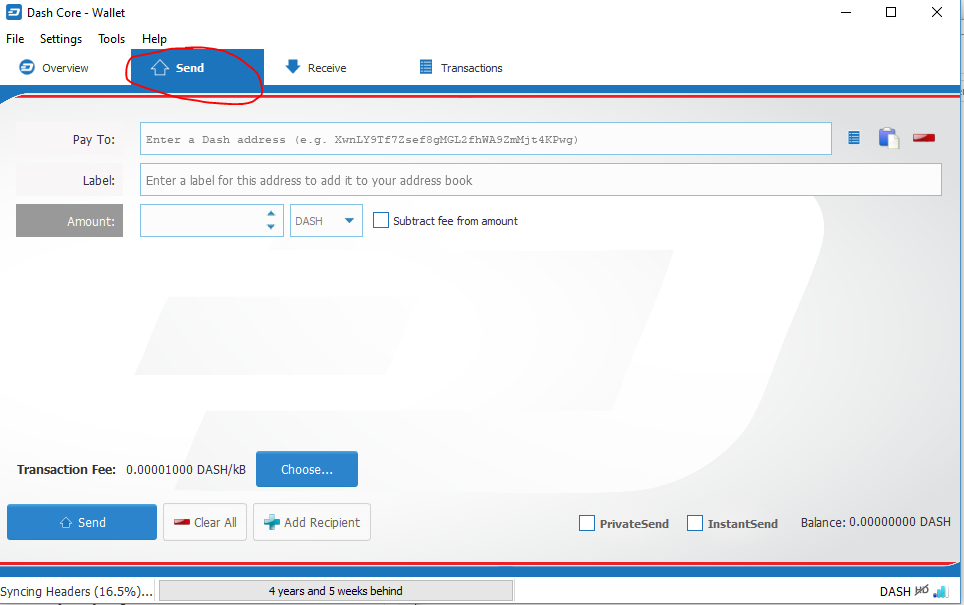Switch to the Overview tab

click(x=53, y=68)
